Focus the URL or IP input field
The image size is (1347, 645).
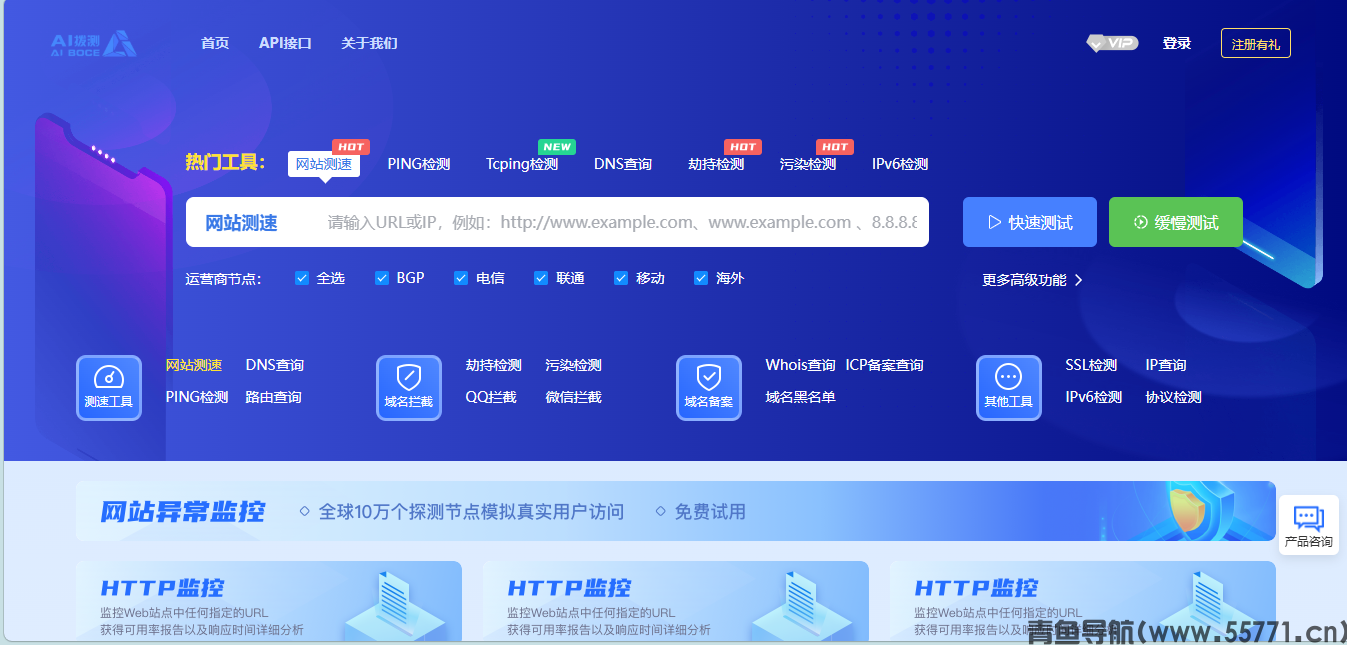coord(622,222)
